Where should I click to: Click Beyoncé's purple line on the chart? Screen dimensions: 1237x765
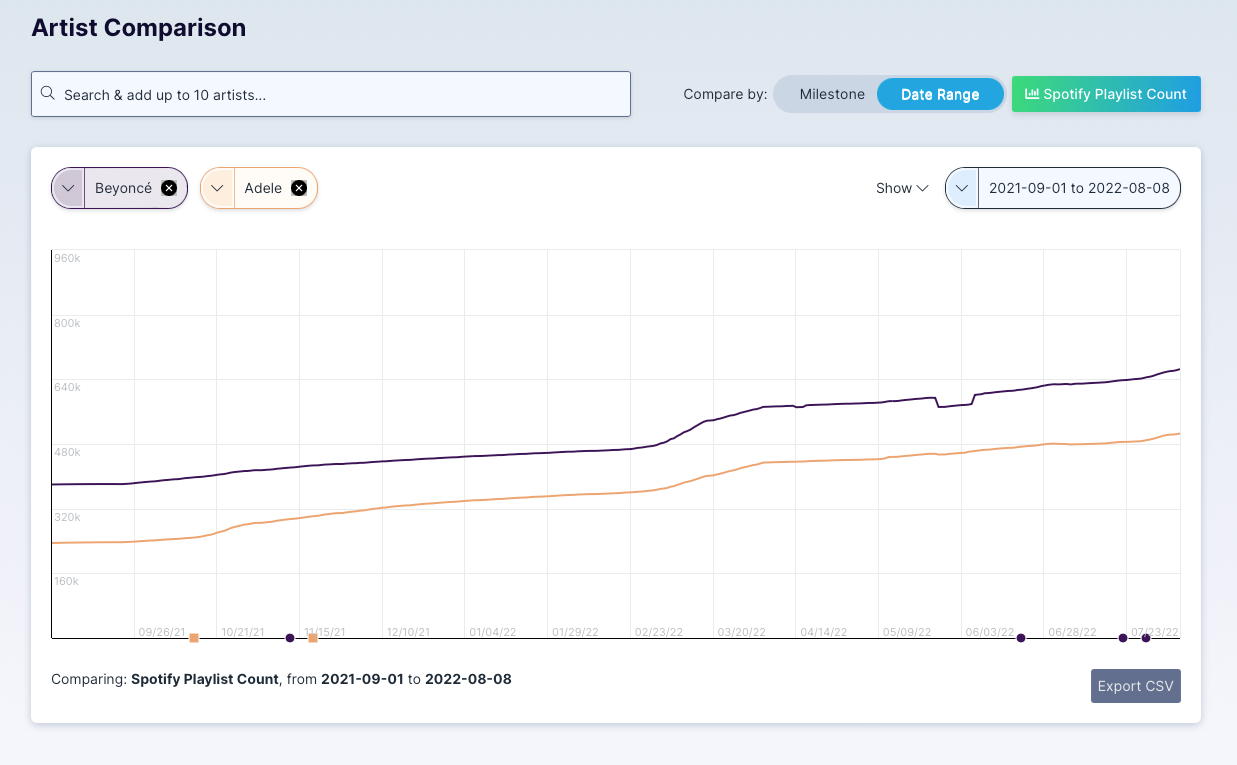pos(500,454)
